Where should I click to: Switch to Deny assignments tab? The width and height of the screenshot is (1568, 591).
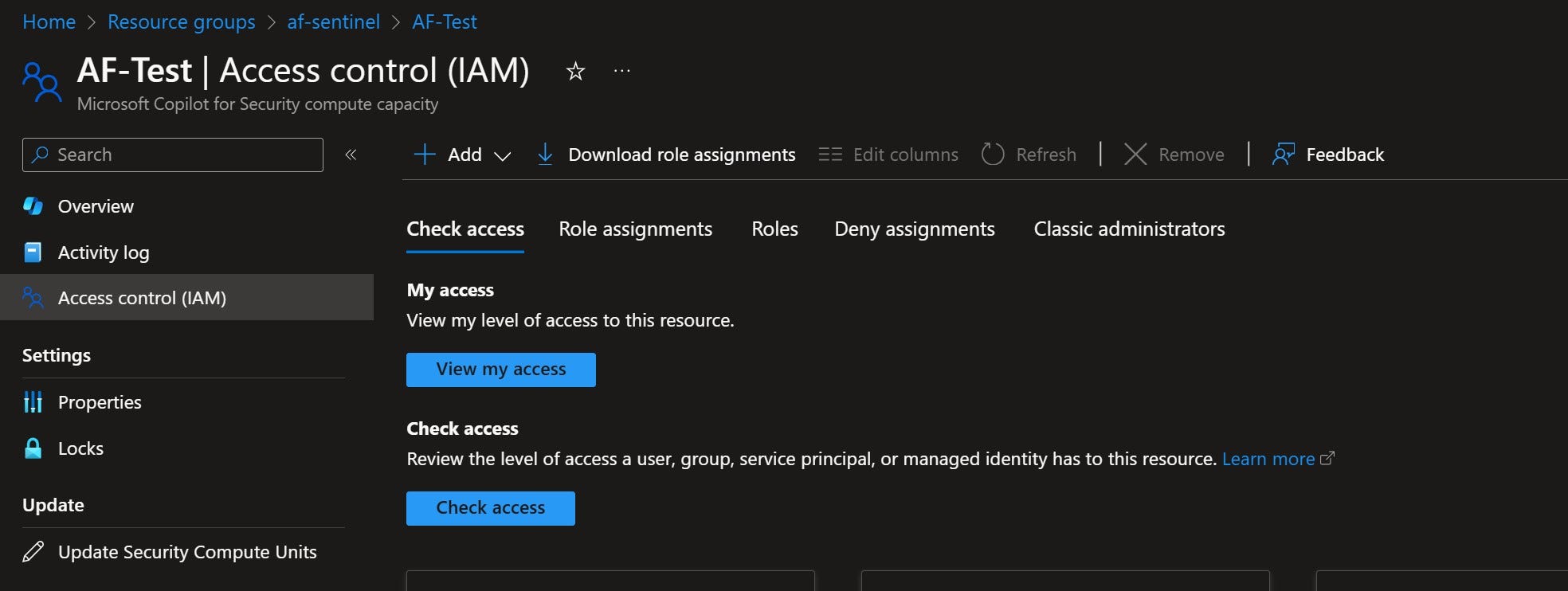coord(915,229)
